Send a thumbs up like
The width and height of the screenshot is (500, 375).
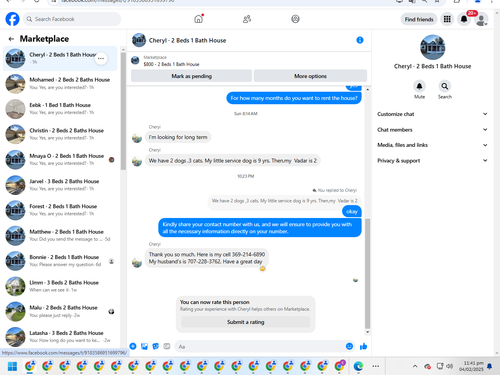(x=363, y=346)
